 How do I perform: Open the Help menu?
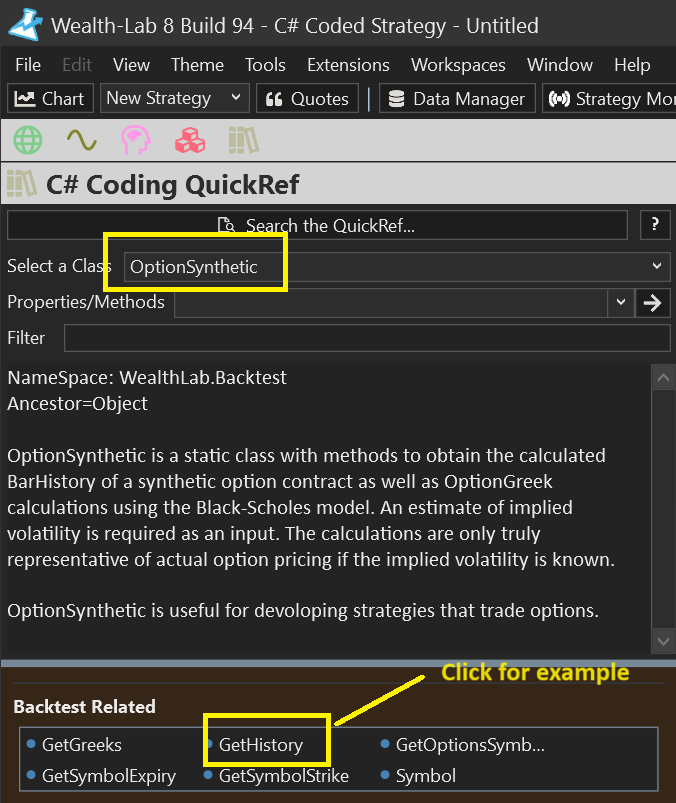click(x=632, y=65)
